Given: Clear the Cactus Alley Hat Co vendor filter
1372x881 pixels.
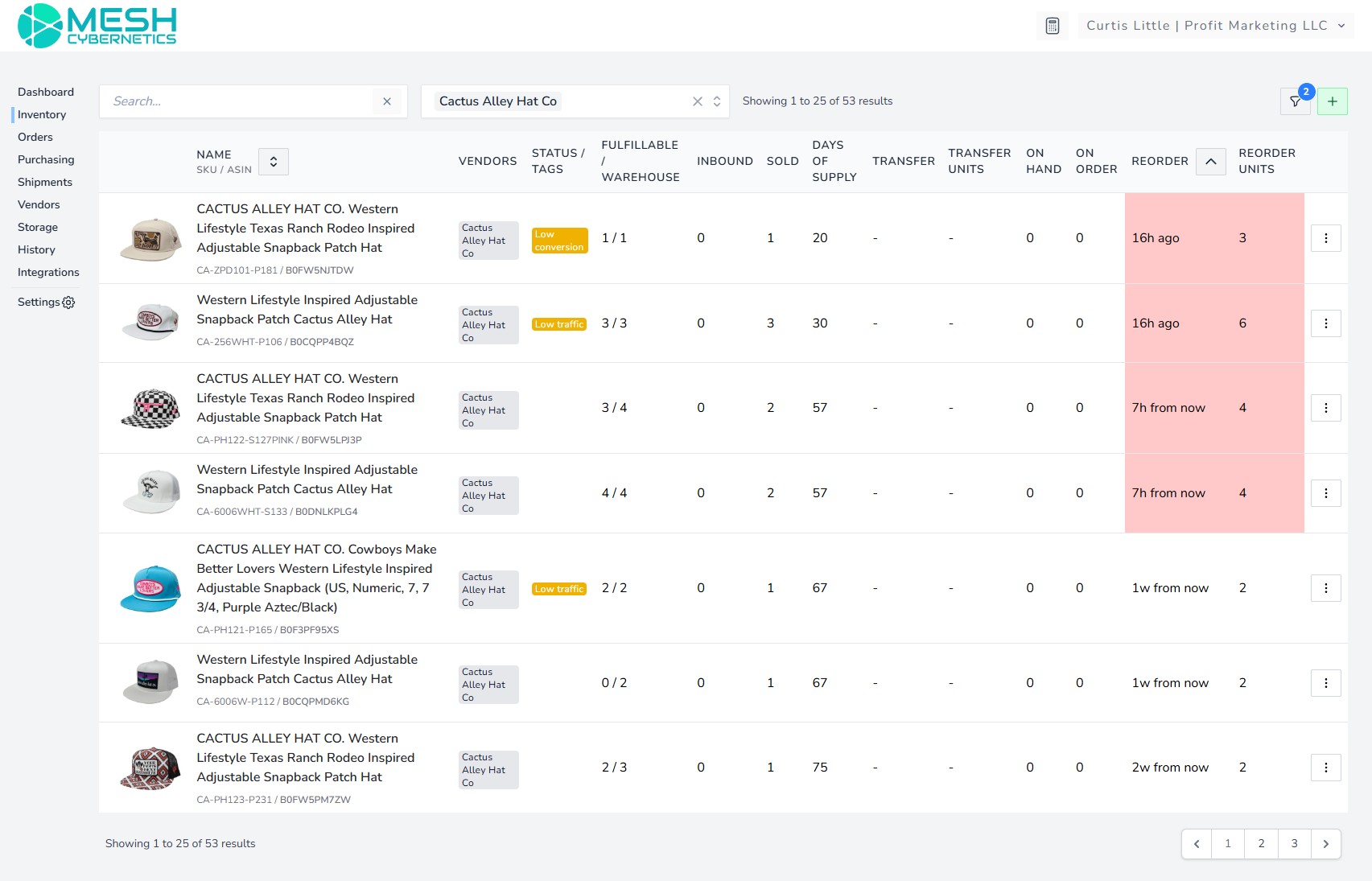Looking at the screenshot, I should [x=697, y=101].
